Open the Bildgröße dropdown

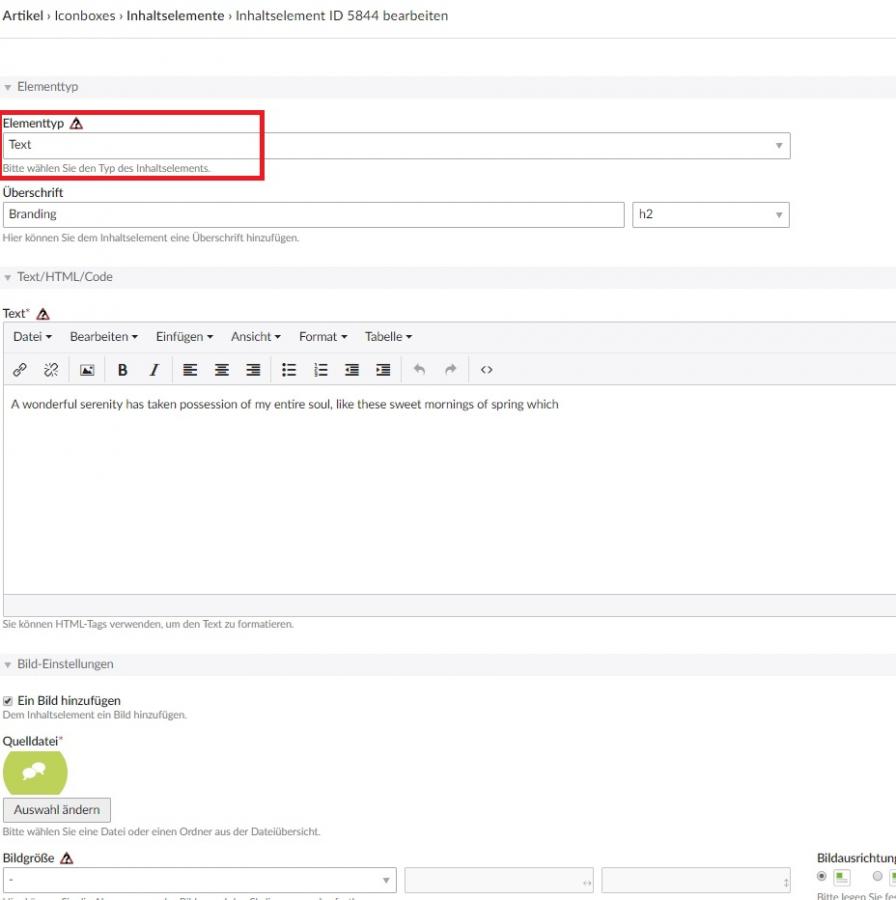pos(200,881)
